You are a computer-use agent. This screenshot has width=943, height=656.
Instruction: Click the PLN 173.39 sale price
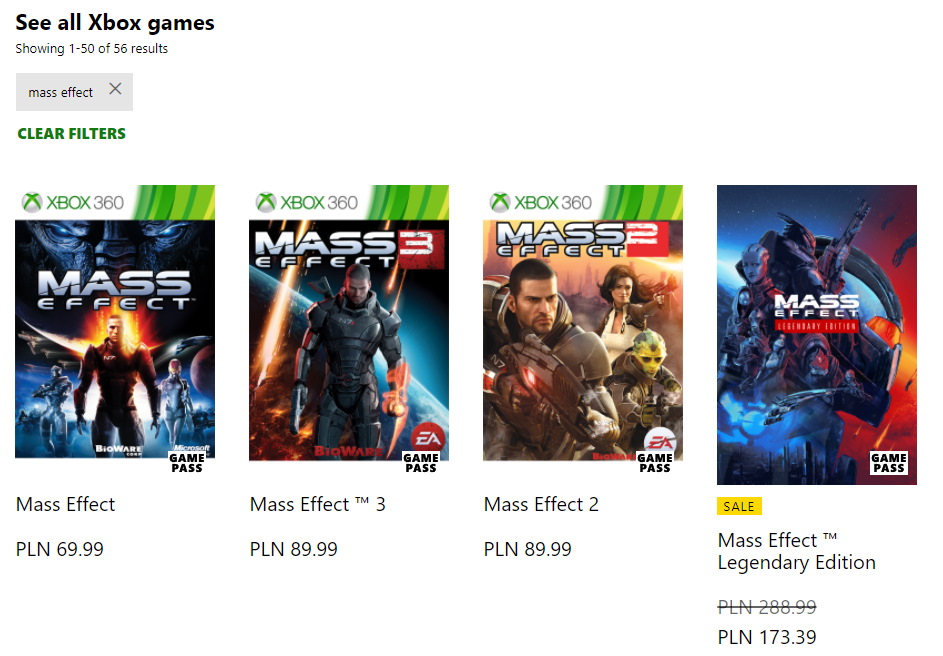pos(767,637)
